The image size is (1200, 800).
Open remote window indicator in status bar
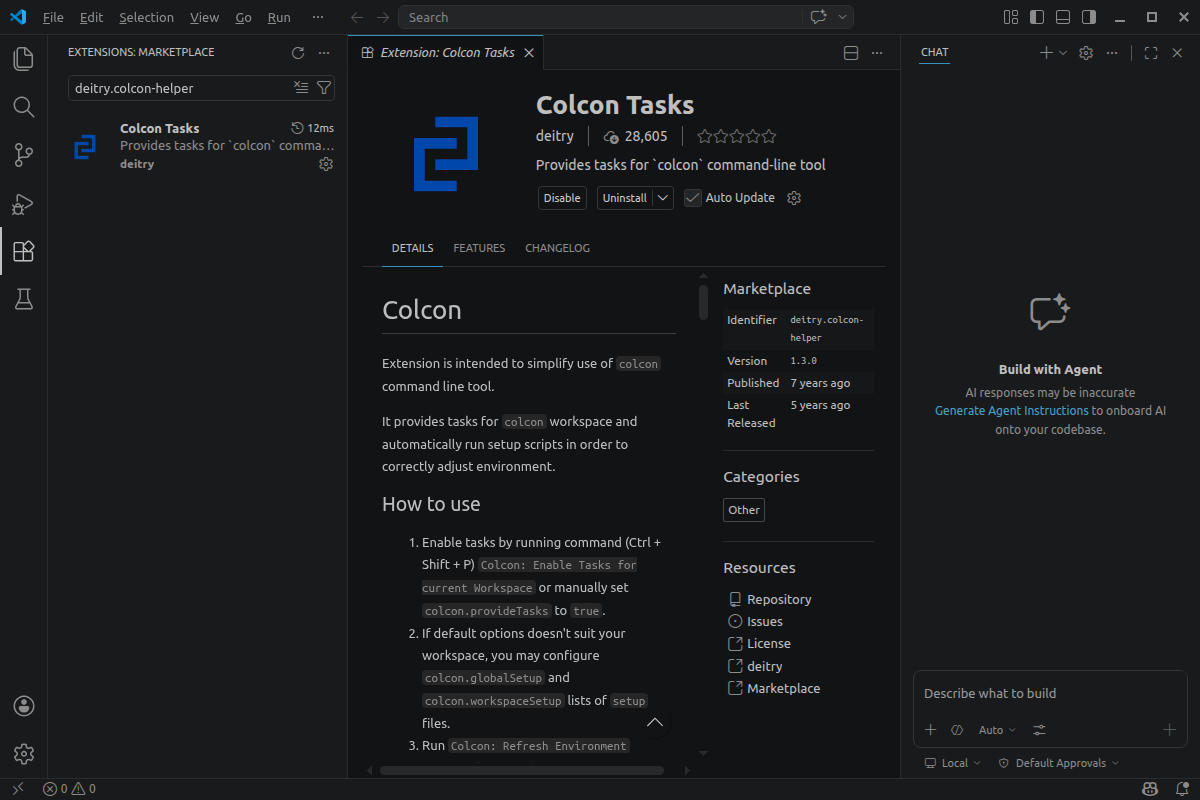click(x=17, y=789)
